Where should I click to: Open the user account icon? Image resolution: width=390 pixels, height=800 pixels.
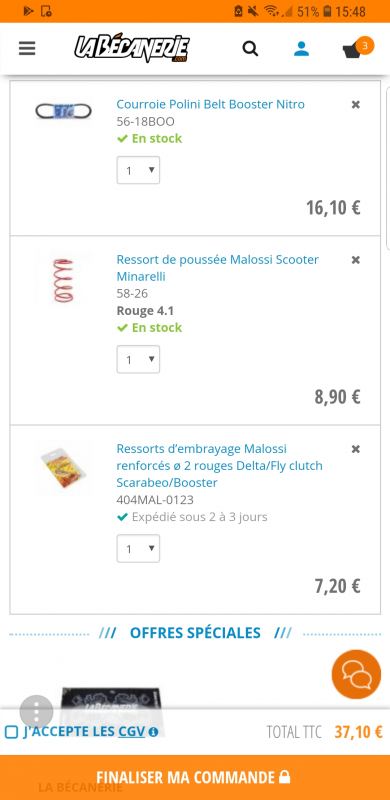(301, 48)
